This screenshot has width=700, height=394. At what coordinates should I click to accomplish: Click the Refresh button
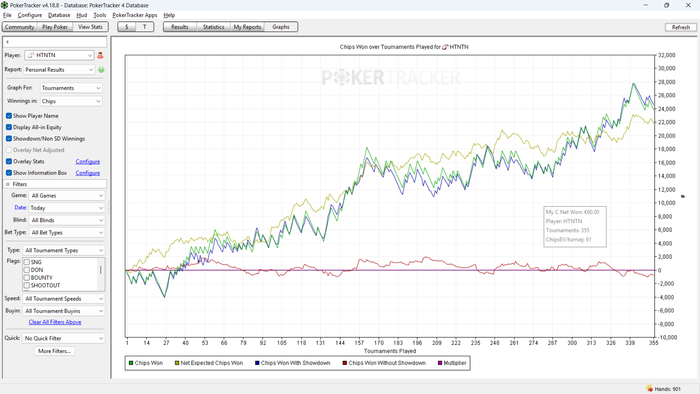pos(681,27)
